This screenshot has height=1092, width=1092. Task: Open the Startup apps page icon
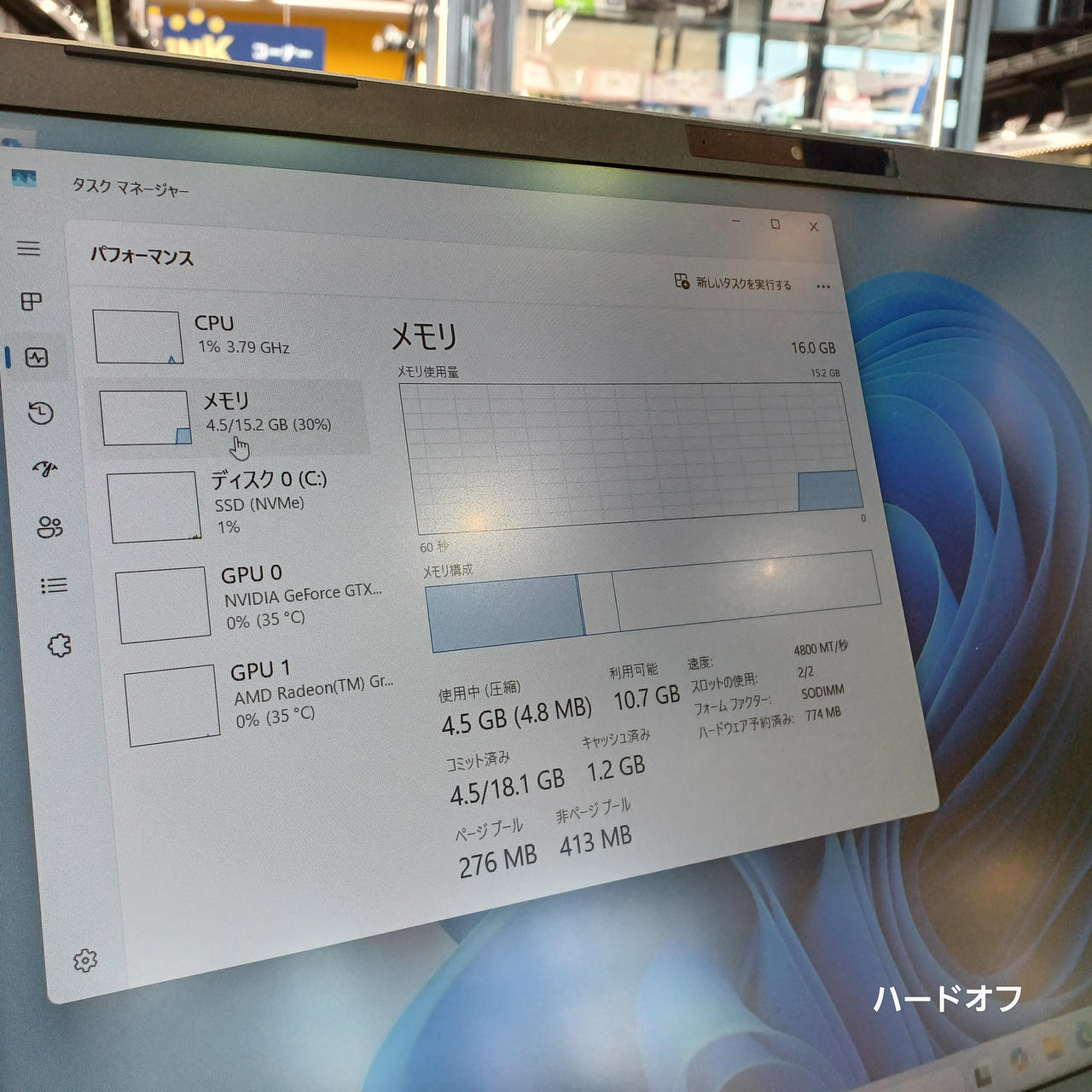click(x=45, y=468)
